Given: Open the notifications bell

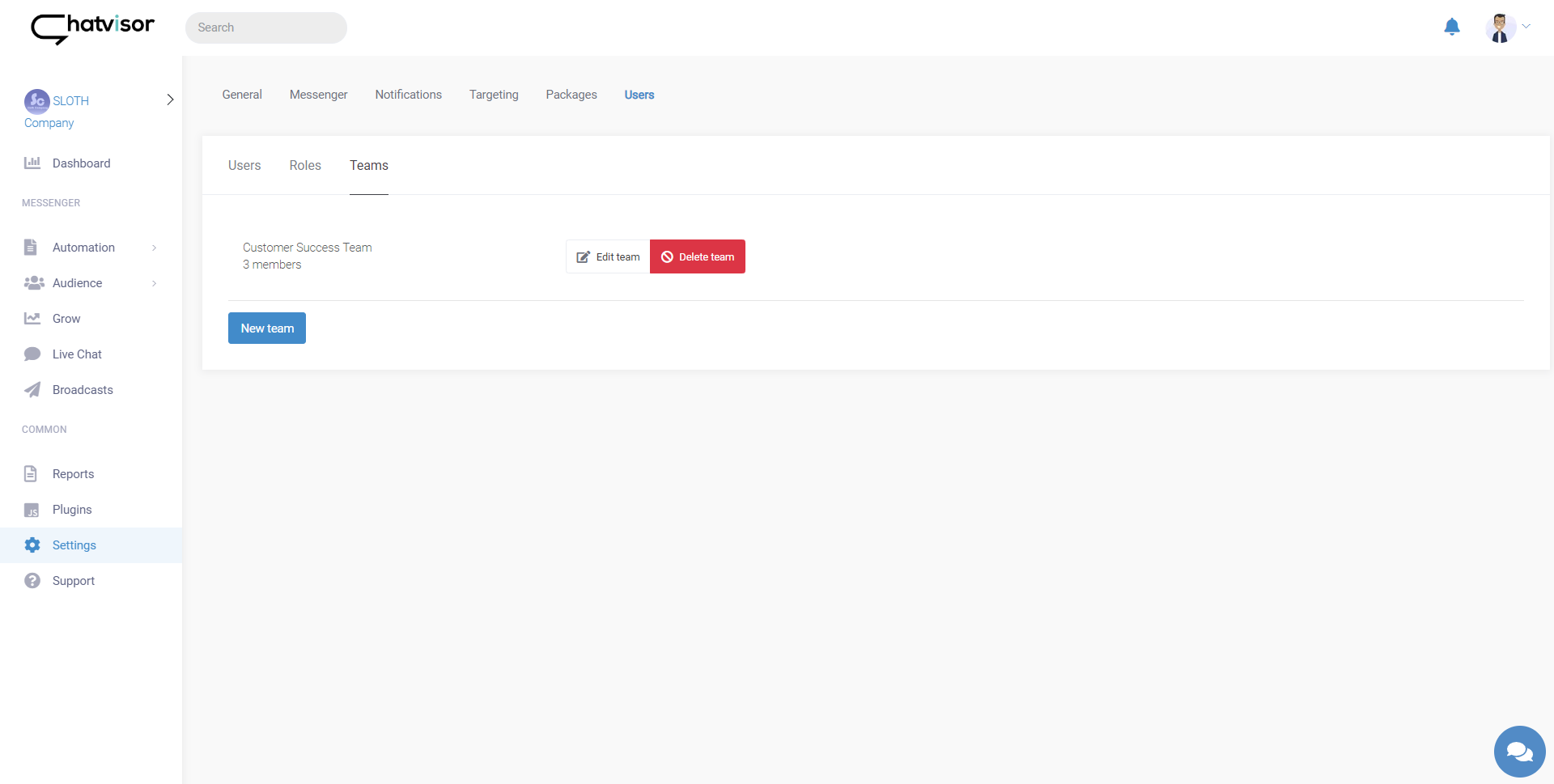Looking at the screenshot, I should pos(1452,27).
